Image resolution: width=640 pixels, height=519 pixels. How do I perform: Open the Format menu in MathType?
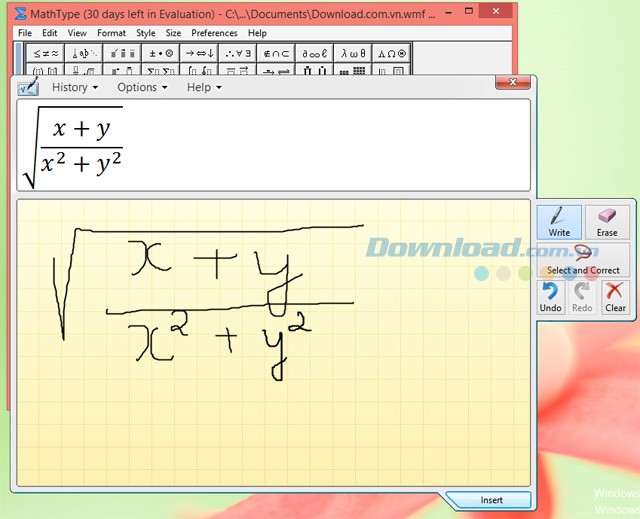(111, 33)
